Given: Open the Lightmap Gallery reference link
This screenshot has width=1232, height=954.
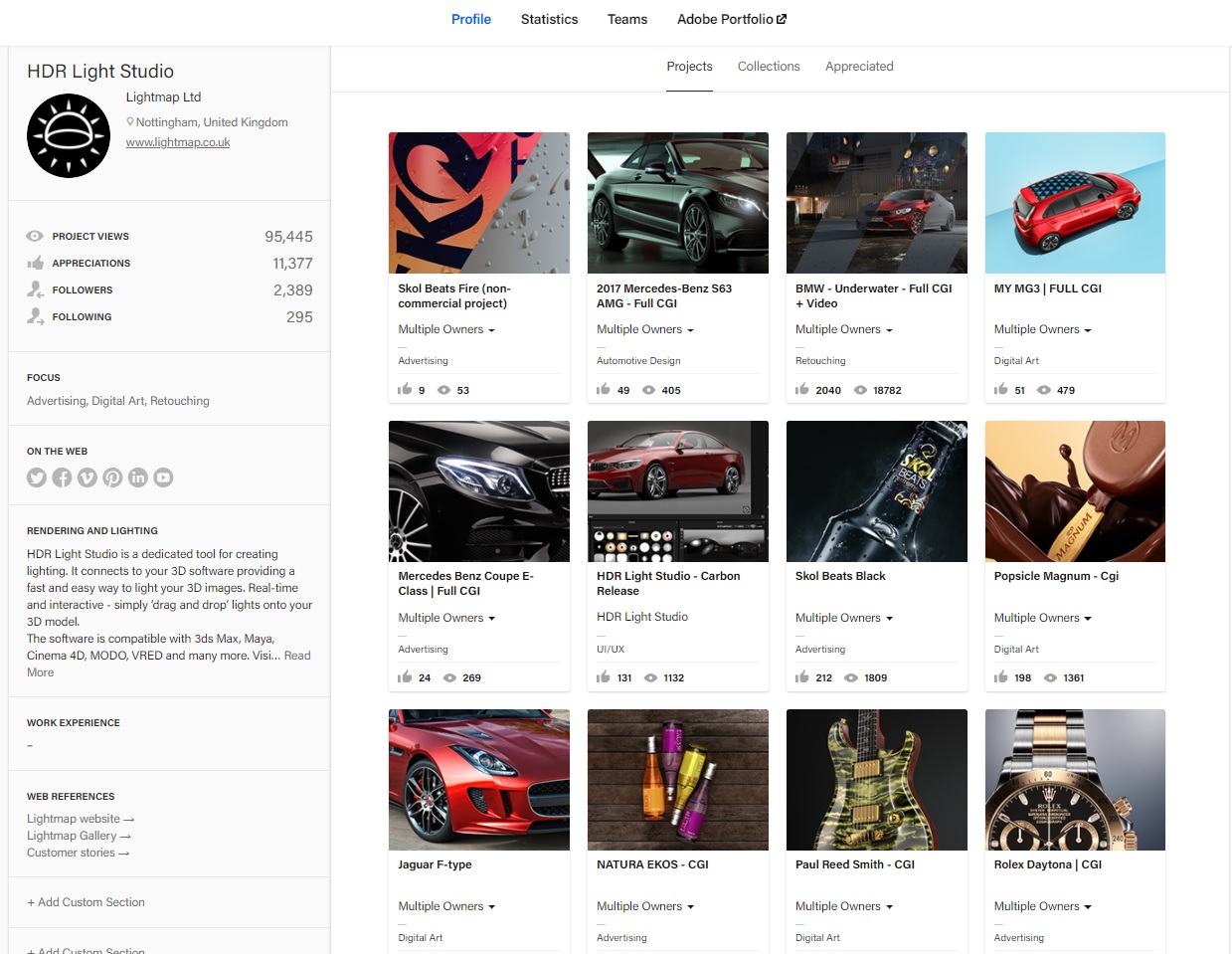Looking at the screenshot, I should click(79, 836).
